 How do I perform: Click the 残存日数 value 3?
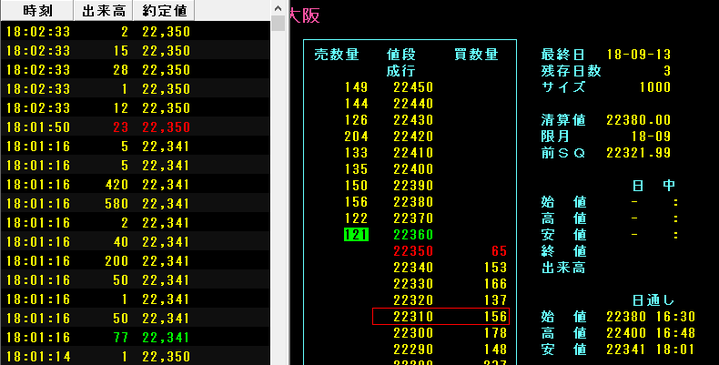click(667, 71)
